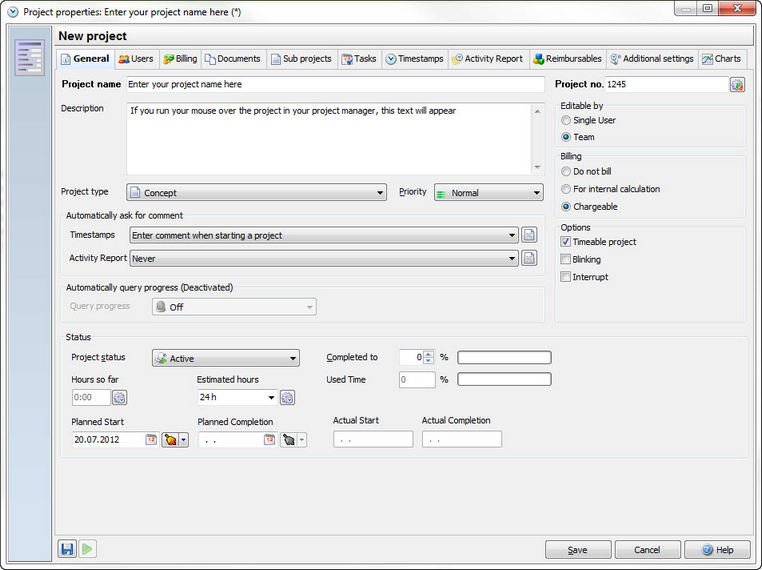The height and width of the screenshot is (570, 762).
Task: Click the Completed to progress bar
Action: click(504, 357)
